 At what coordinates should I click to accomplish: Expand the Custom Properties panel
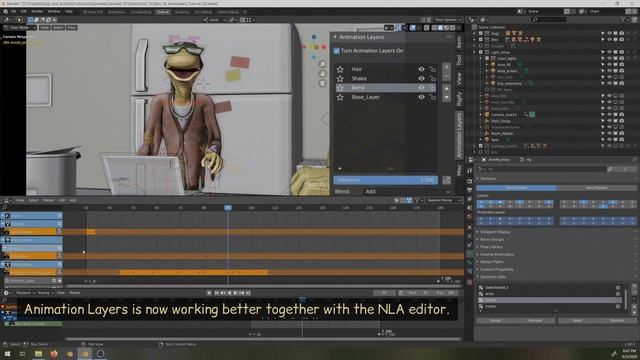(496, 269)
